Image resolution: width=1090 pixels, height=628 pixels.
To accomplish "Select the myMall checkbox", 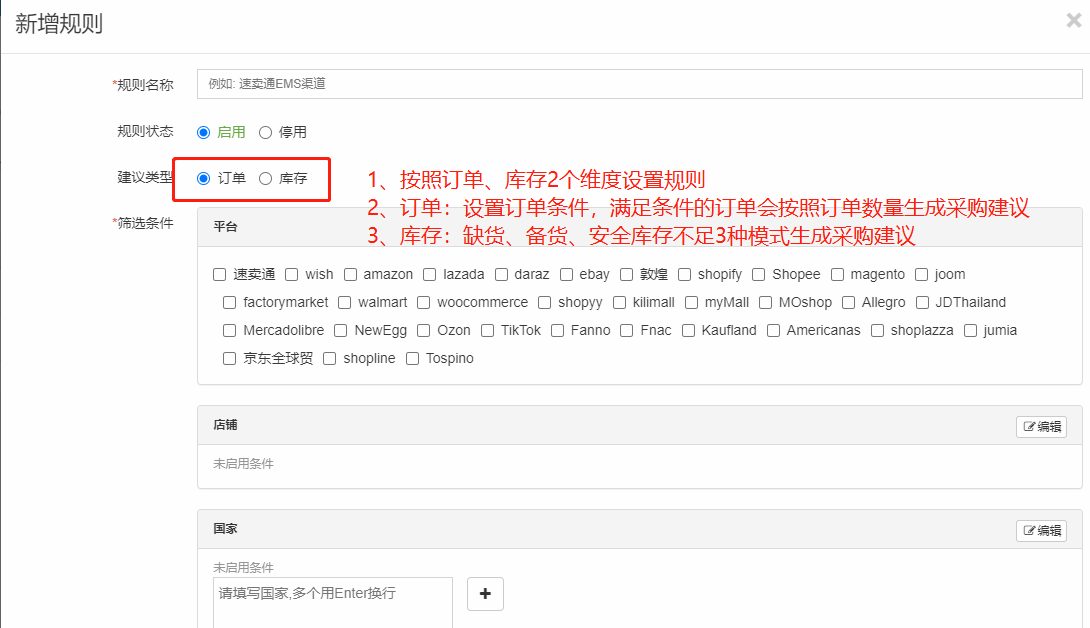I will [x=692, y=303].
